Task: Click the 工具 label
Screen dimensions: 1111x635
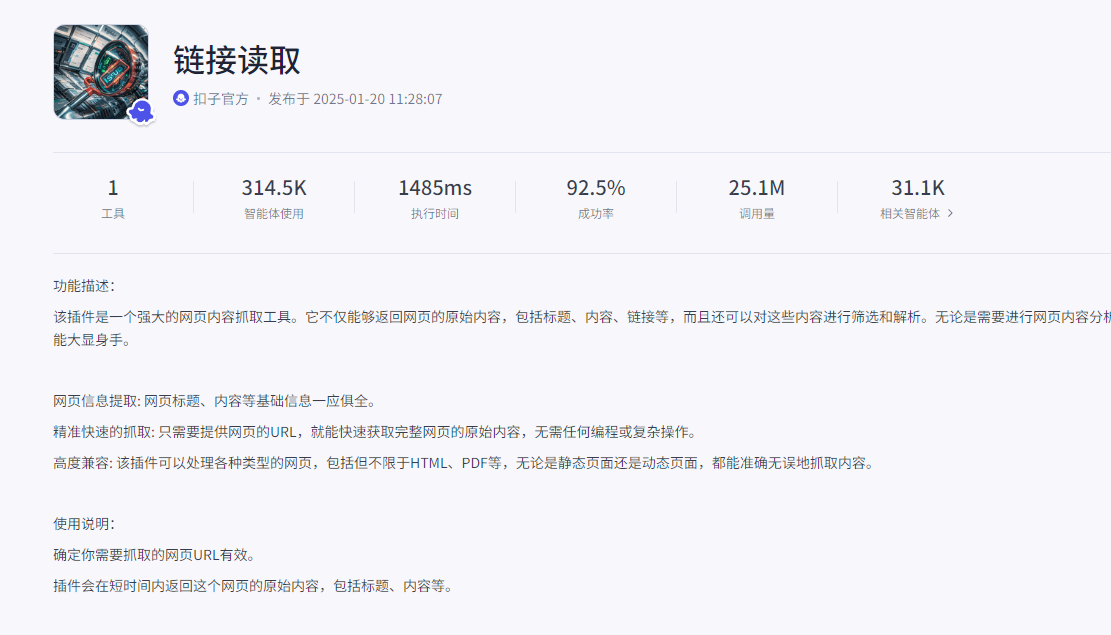Action: click(x=113, y=213)
